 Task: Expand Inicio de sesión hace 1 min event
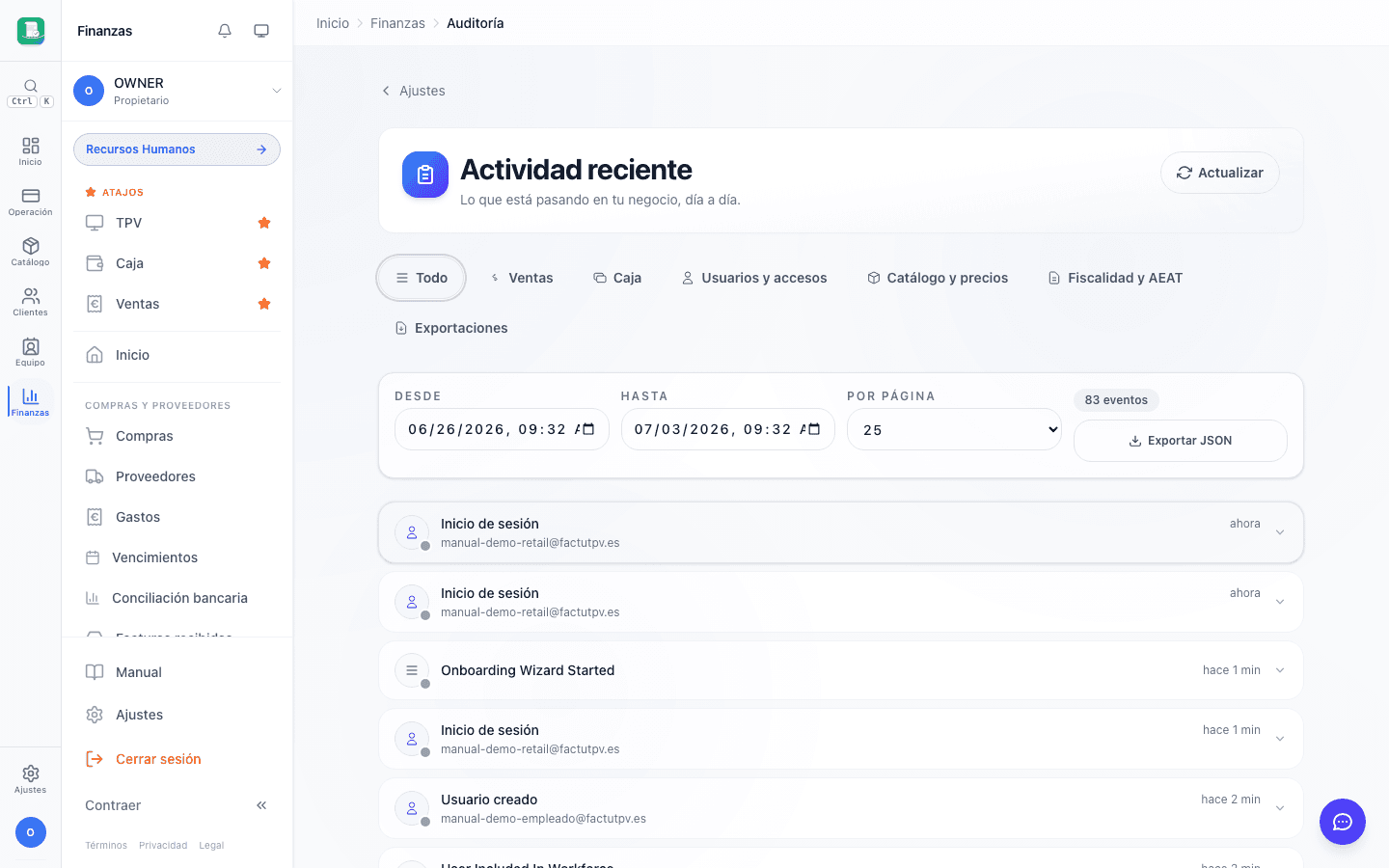[841, 739]
